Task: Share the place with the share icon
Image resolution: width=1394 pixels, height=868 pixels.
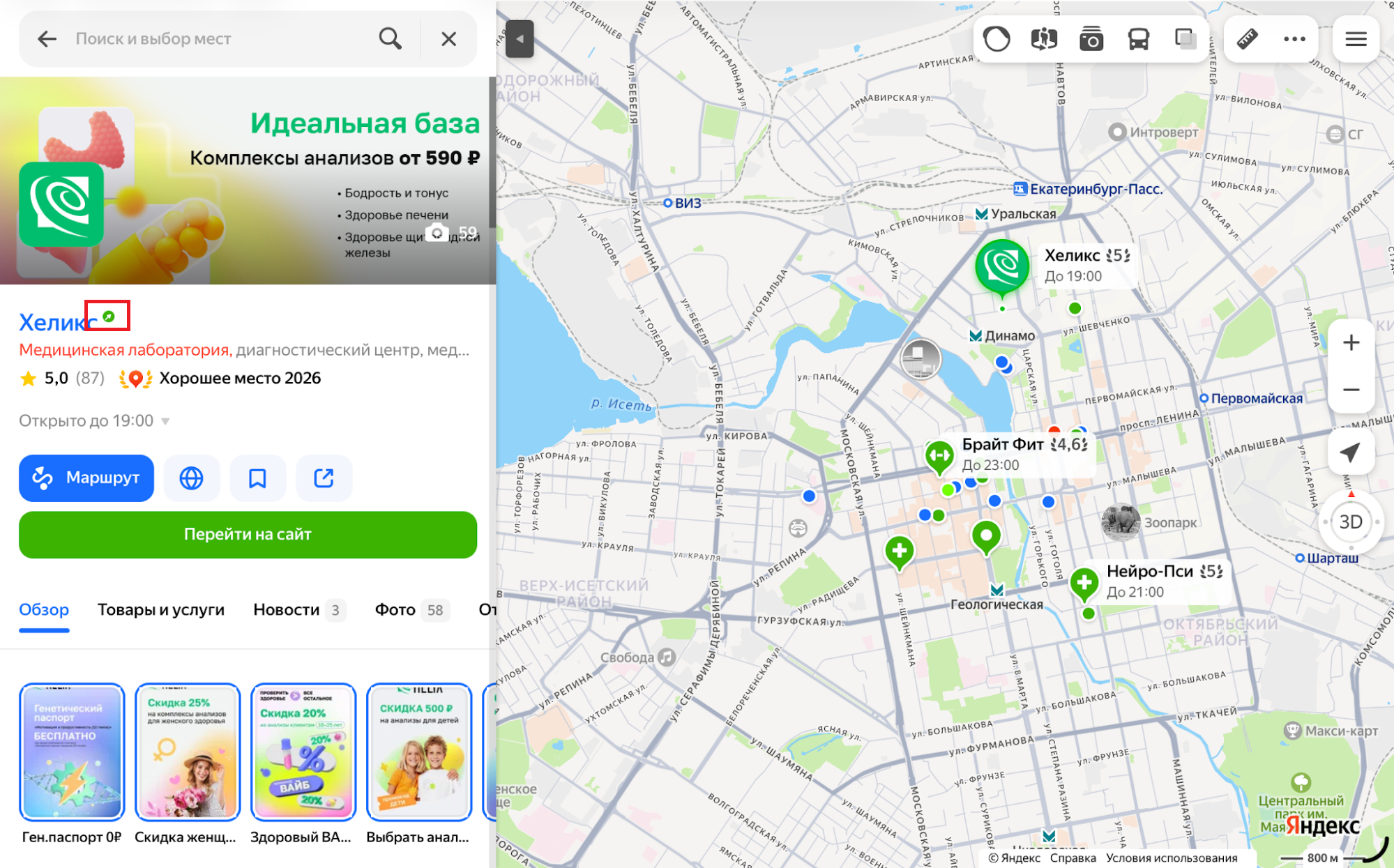Action: click(x=324, y=478)
